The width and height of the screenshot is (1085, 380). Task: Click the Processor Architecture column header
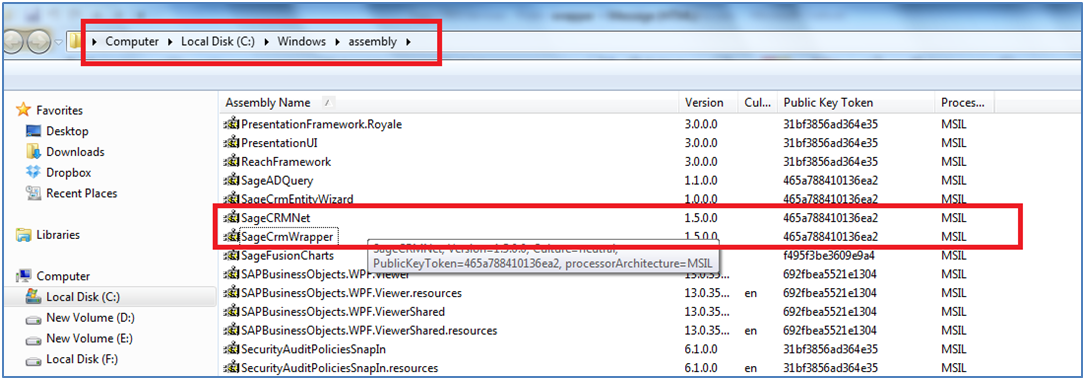click(964, 102)
